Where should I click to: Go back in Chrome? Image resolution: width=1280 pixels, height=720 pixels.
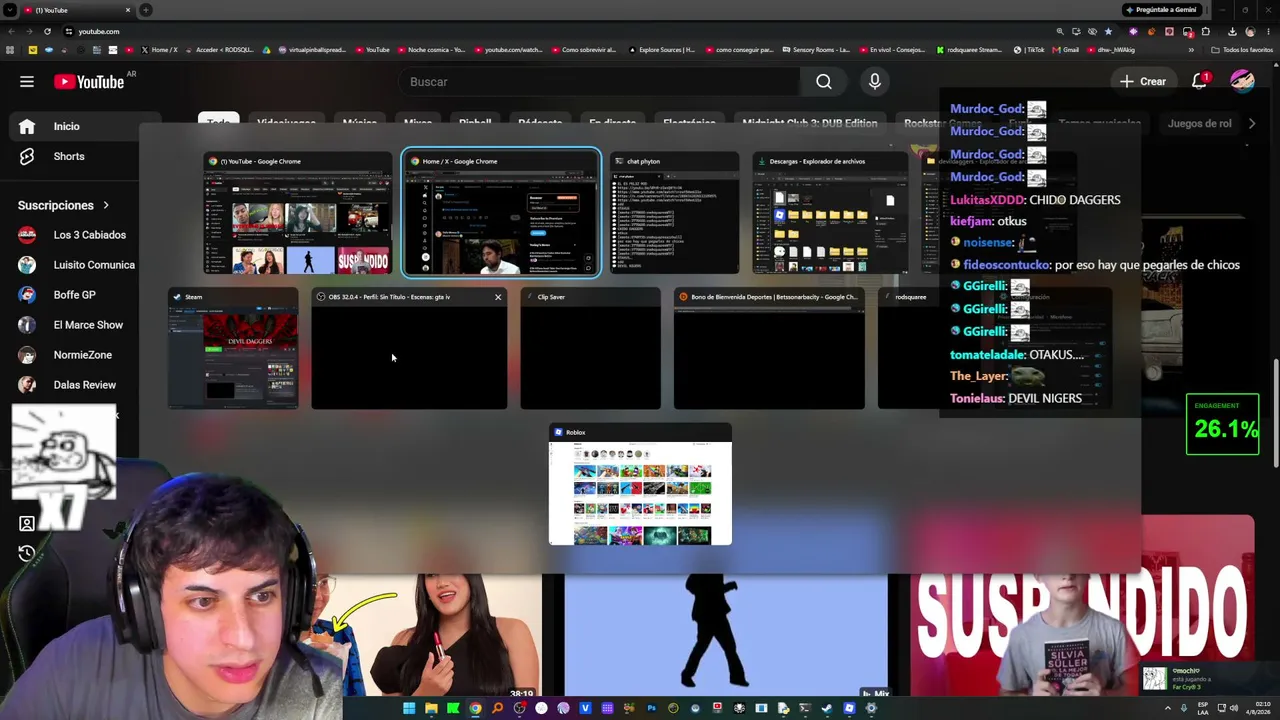pos(11,31)
